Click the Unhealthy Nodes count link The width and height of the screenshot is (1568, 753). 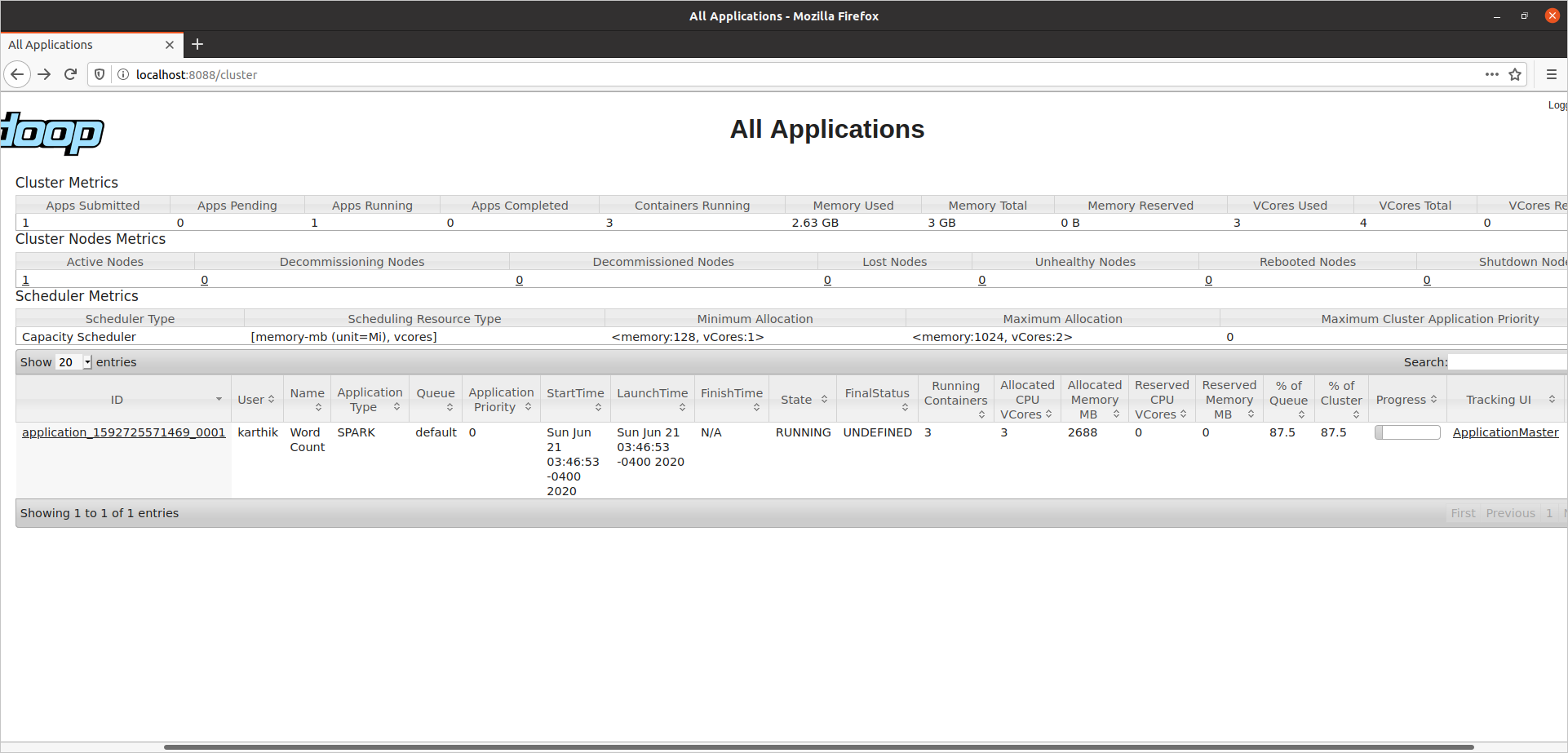coord(982,280)
